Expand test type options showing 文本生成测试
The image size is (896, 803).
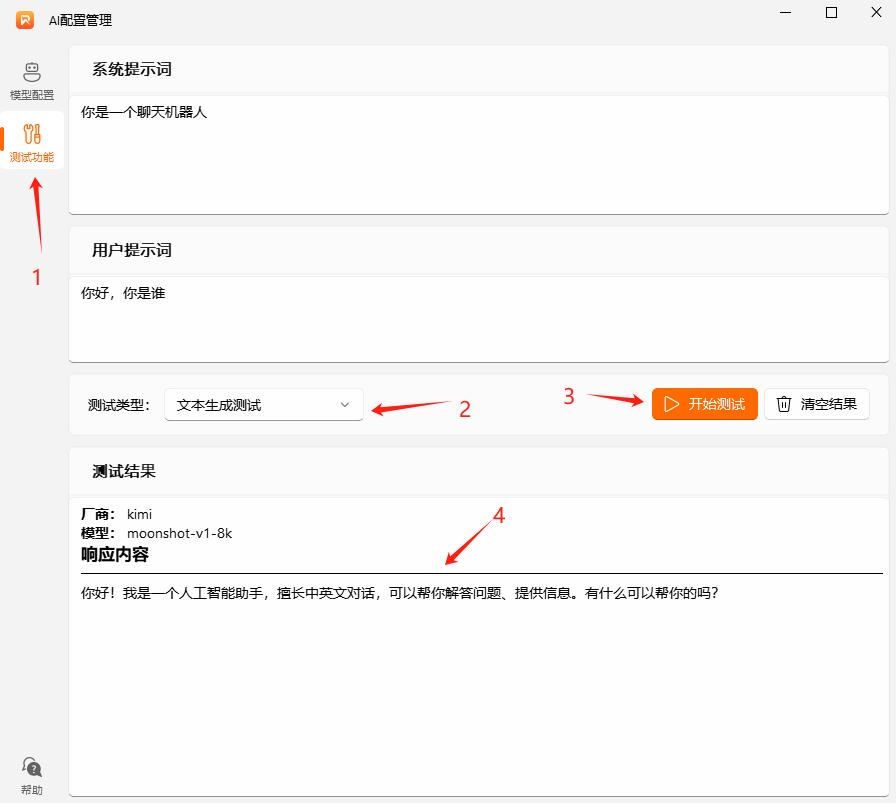point(263,404)
